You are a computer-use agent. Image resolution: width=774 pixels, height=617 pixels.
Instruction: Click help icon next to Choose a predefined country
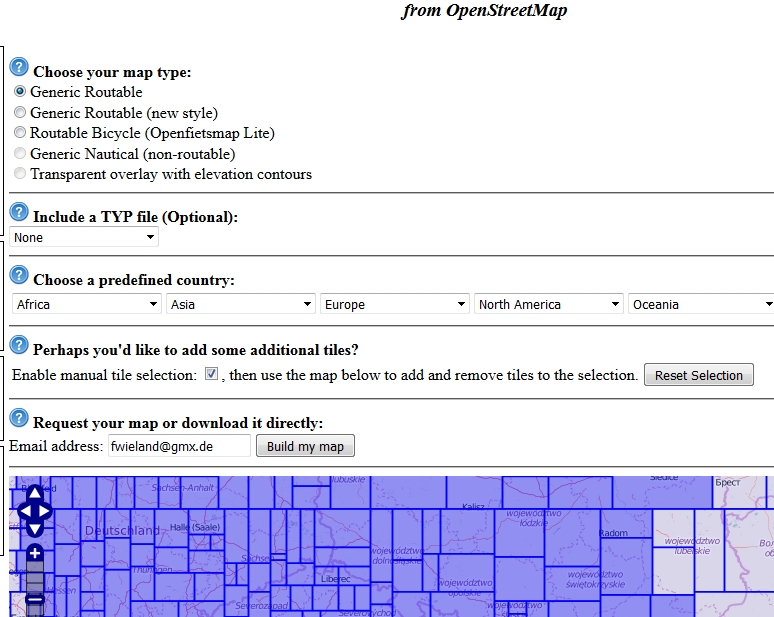[19, 276]
